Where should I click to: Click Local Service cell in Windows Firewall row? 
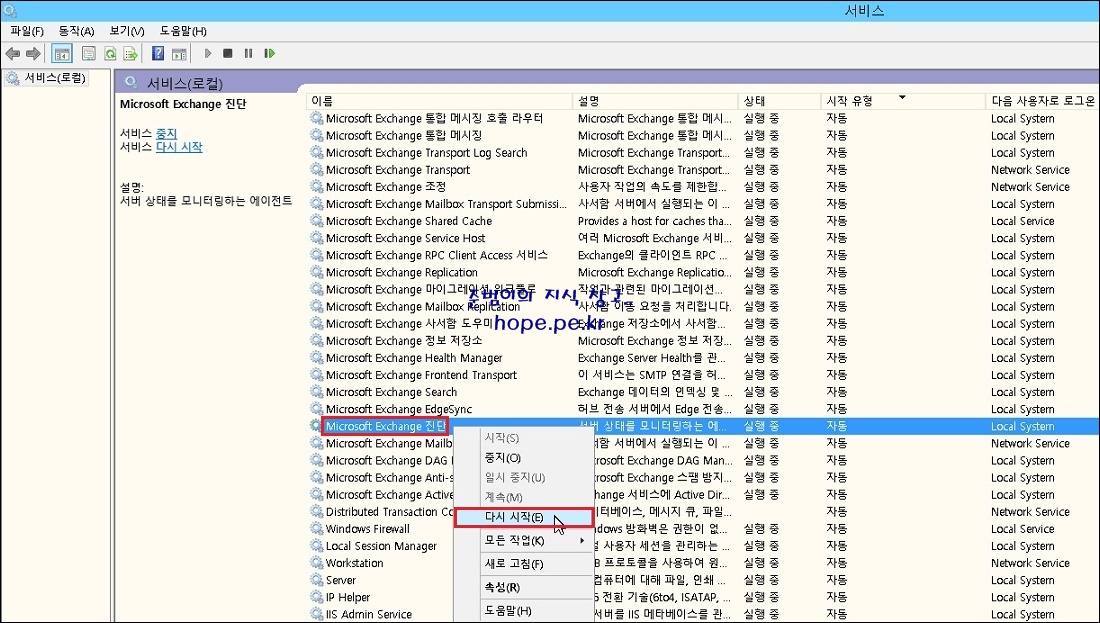[1022, 529]
